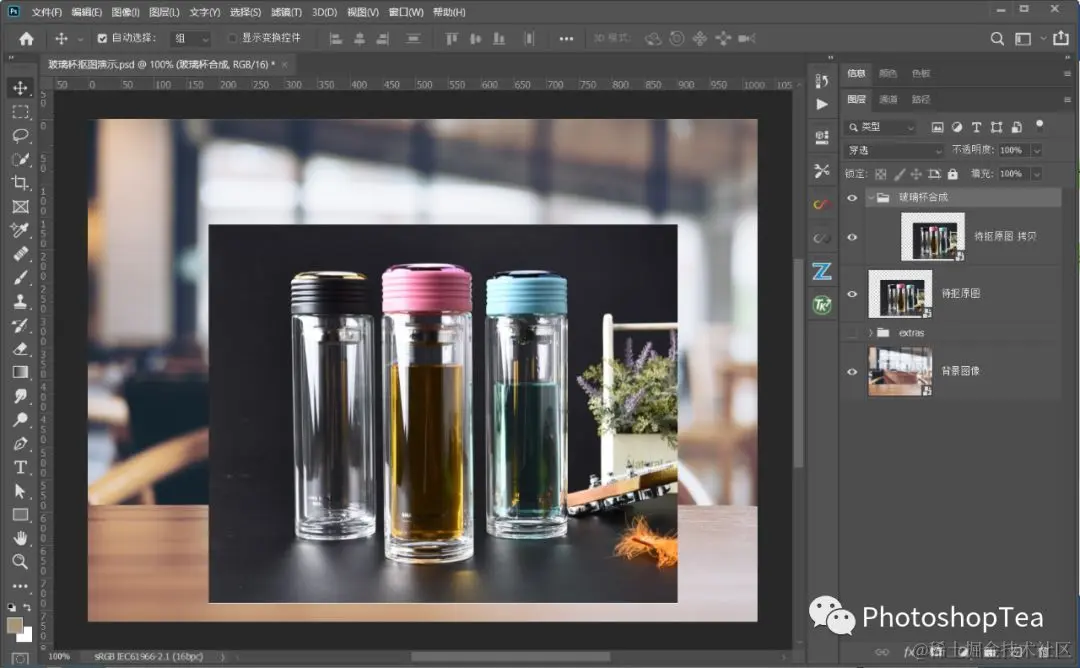Click the share document icon
Viewport: 1080px width, 668px height.
click(x=1061, y=39)
